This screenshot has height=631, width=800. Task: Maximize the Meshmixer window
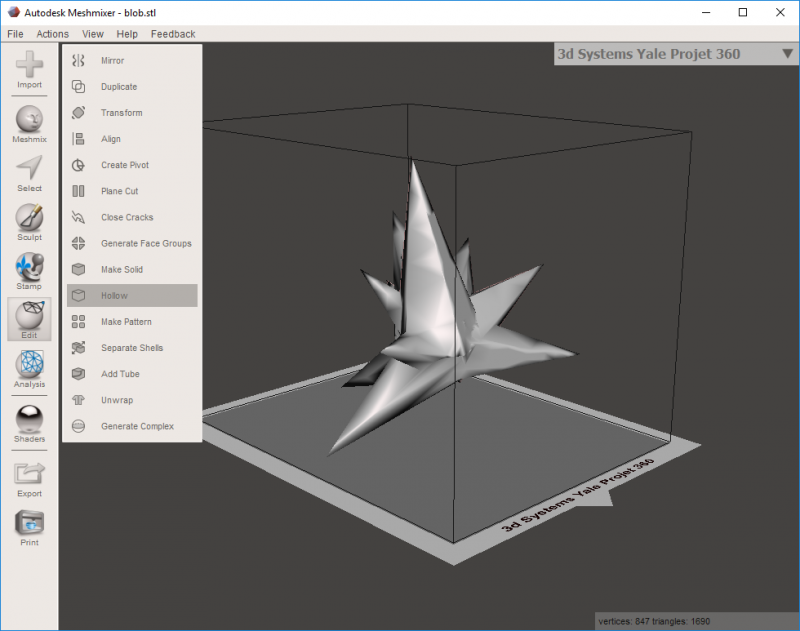coord(743,12)
